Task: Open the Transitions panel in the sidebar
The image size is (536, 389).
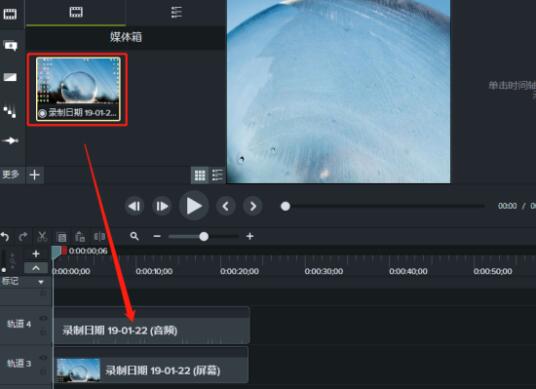Action: pos(10,77)
